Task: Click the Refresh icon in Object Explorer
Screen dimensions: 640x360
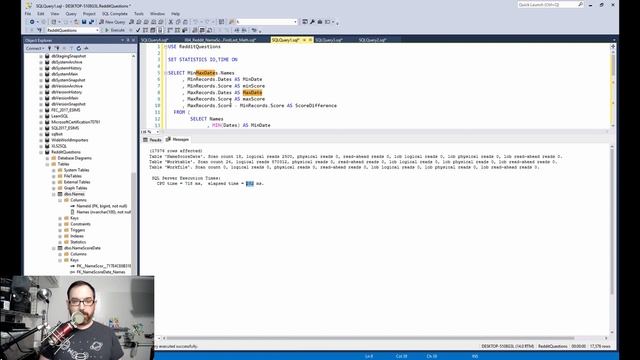Action: point(79,48)
